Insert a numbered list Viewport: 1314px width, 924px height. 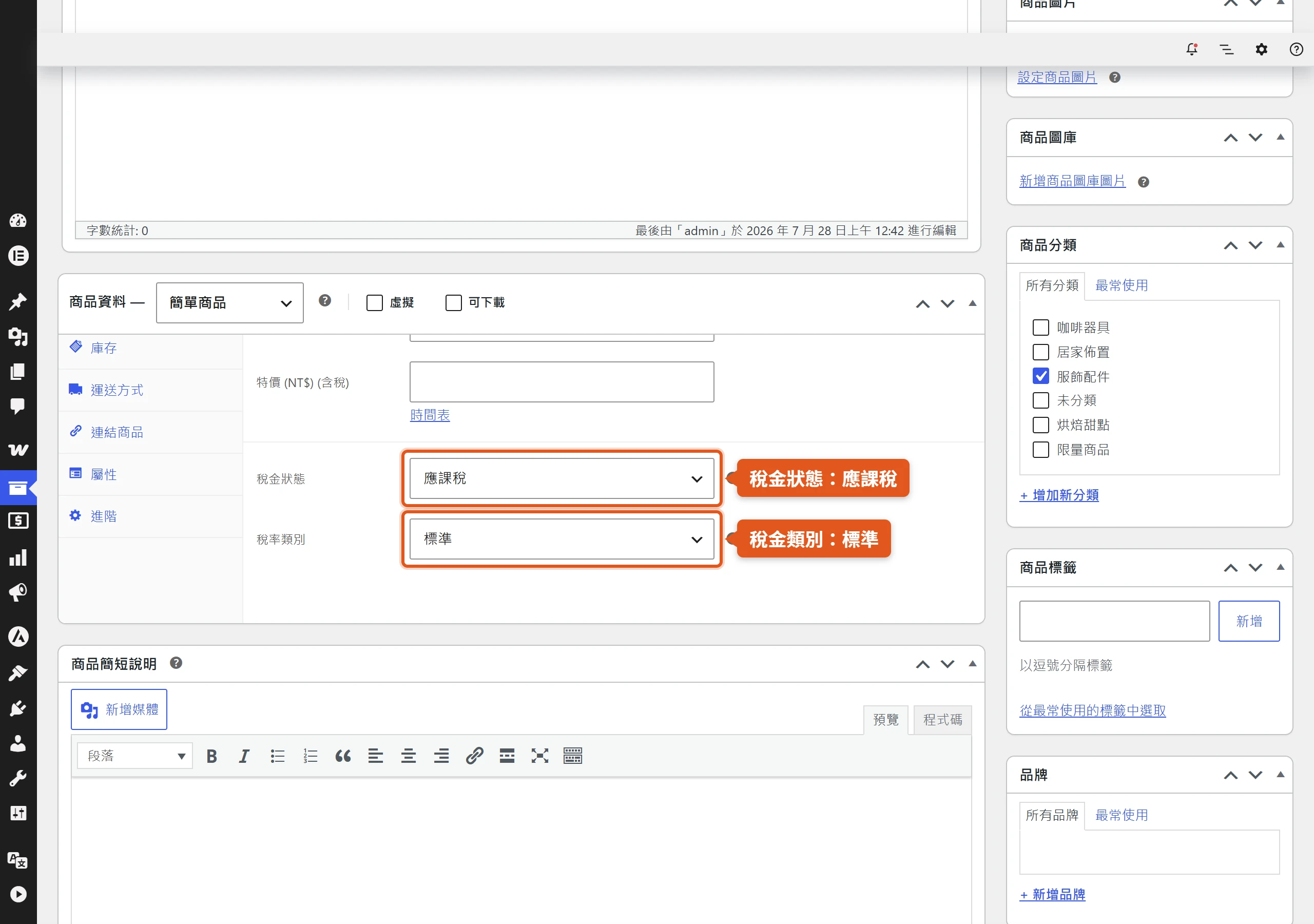click(310, 756)
